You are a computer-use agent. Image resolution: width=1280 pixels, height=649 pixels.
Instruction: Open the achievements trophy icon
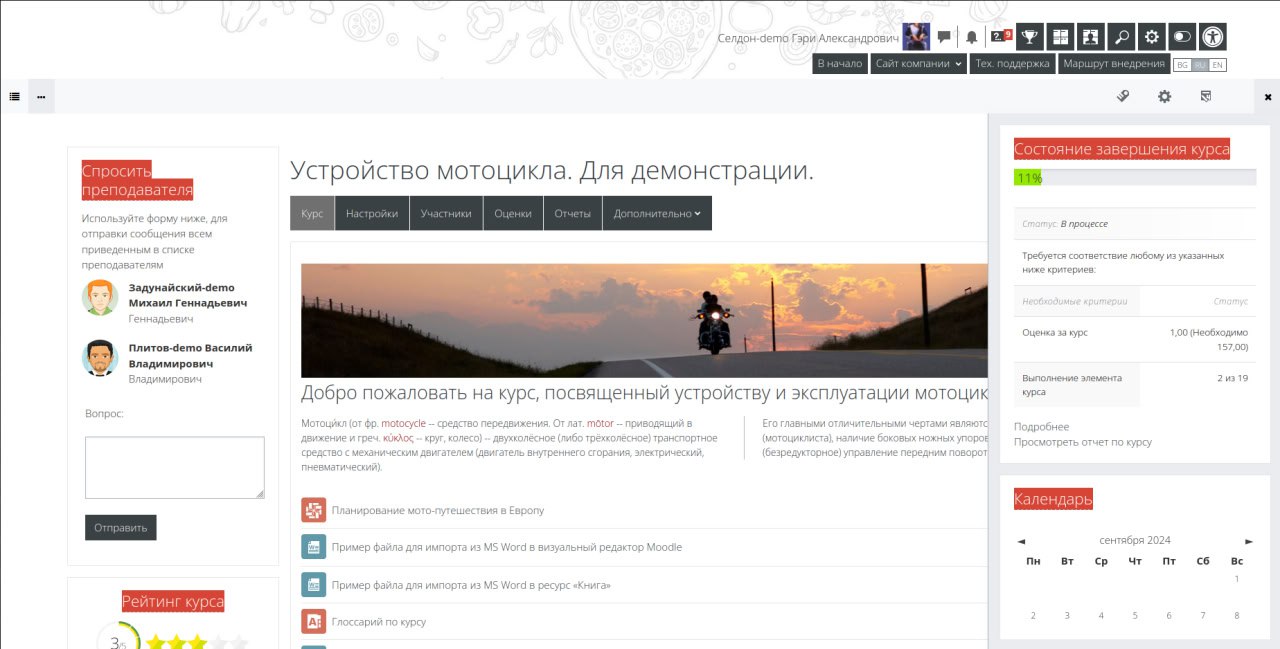[x=1030, y=37]
